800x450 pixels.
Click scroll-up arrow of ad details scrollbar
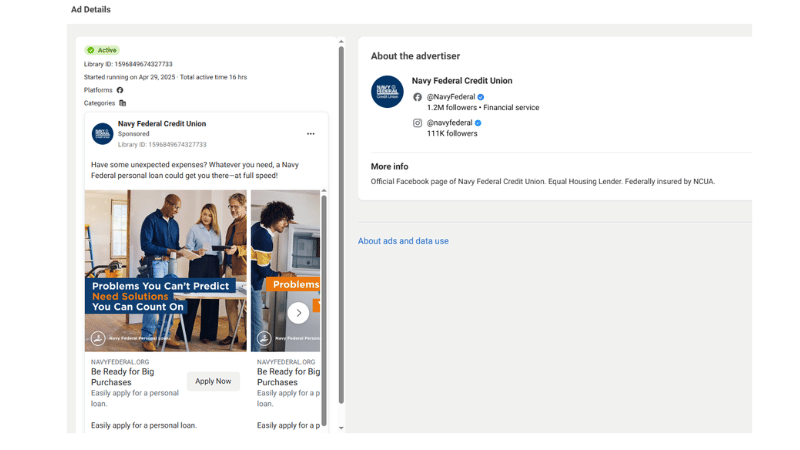tap(341, 42)
